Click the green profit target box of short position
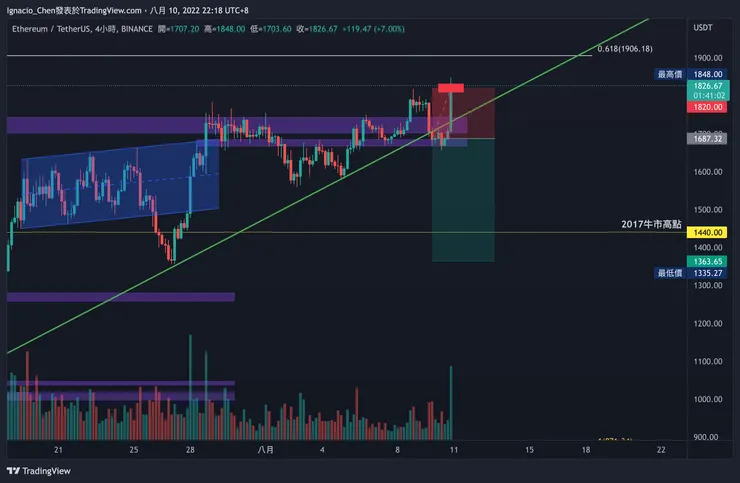The image size is (740, 483). (463, 200)
